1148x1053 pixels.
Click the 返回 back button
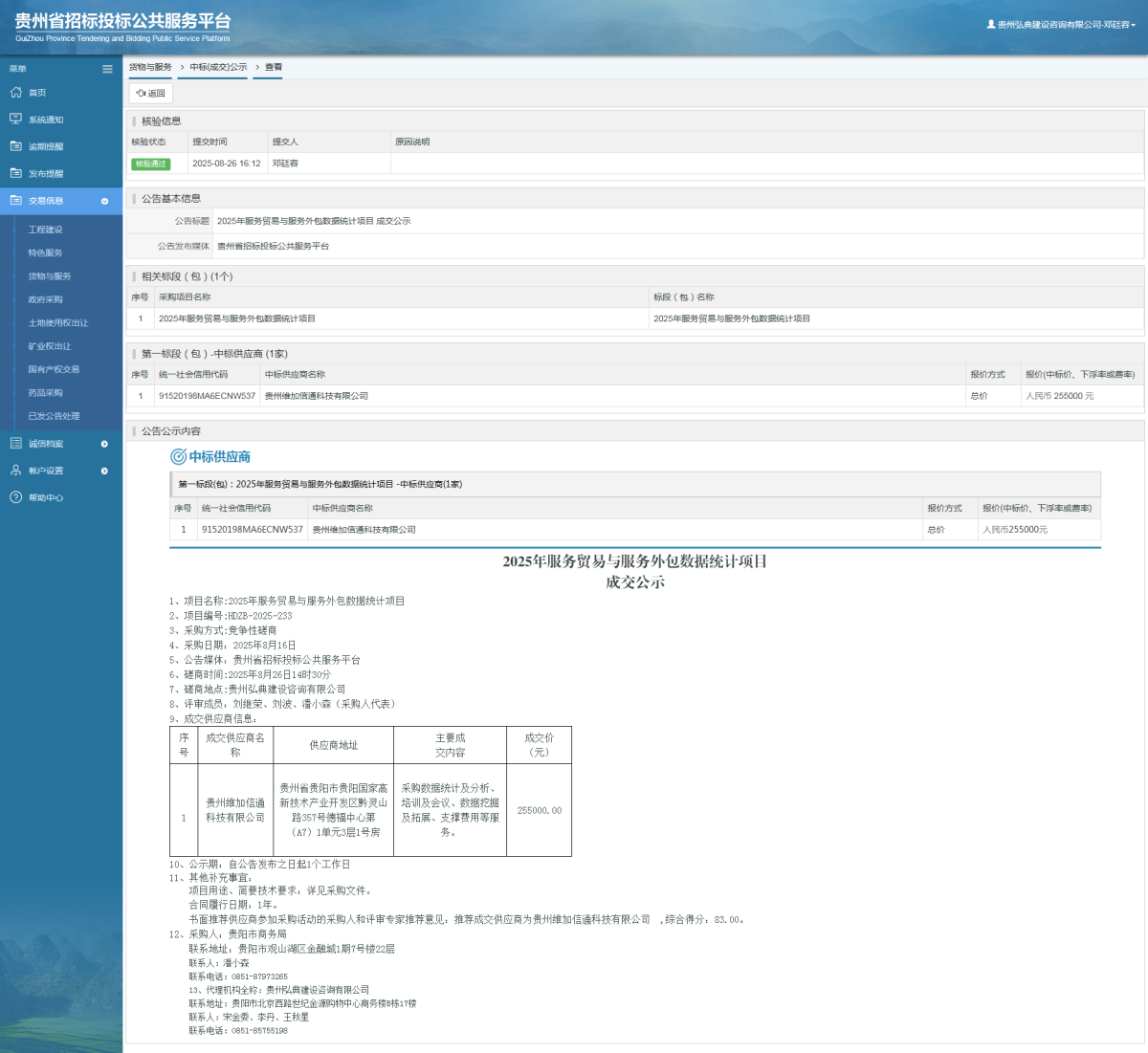(x=151, y=93)
